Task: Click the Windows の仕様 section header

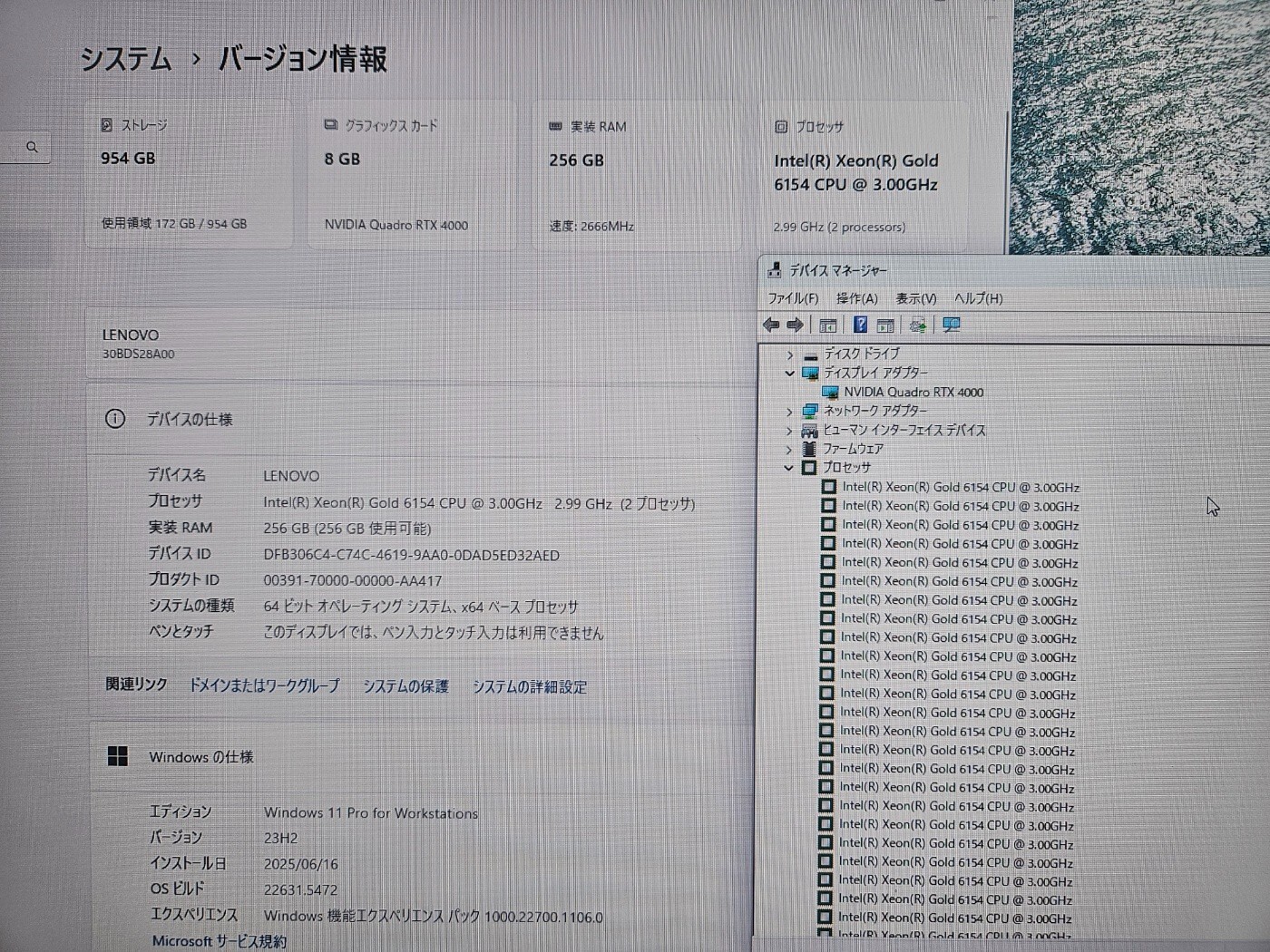Action: (x=200, y=756)
